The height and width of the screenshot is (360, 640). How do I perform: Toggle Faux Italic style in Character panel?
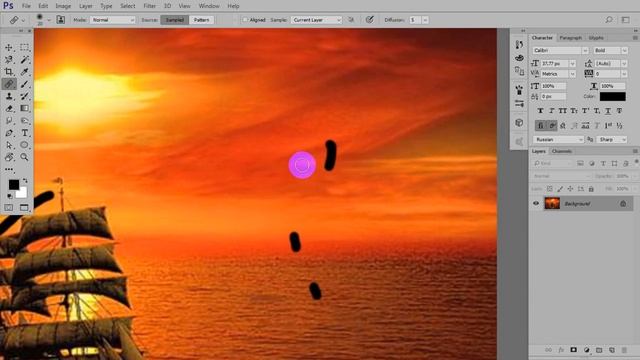pos(551,111)
